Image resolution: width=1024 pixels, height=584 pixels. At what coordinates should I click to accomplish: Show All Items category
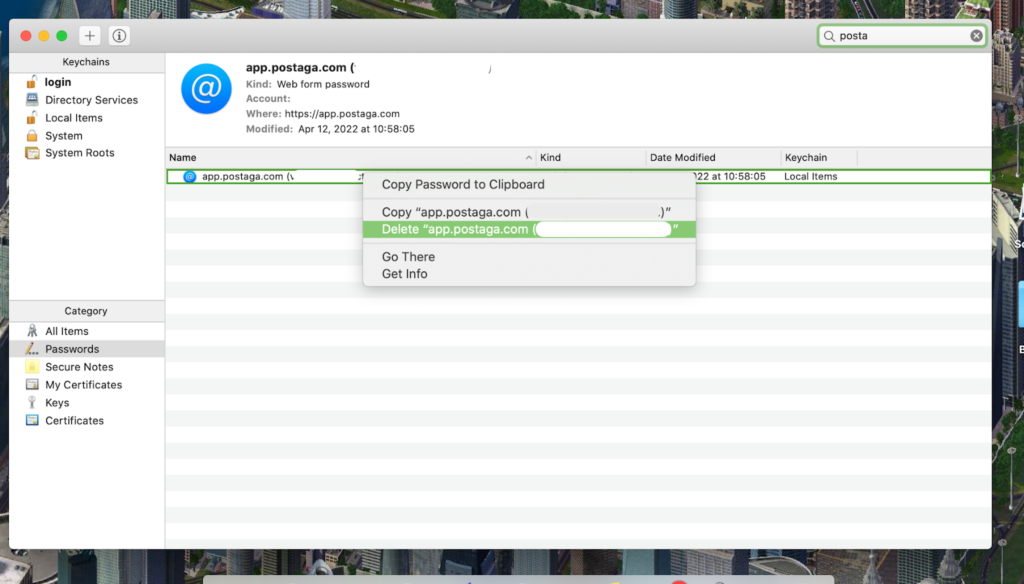point(66,331)
